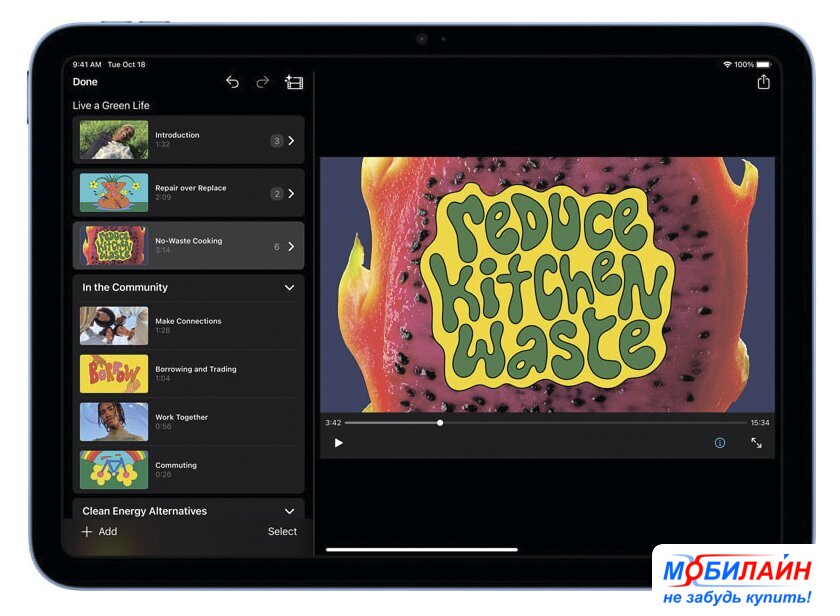Tap the share icon at top right
Image resolution: width=840 pixels, height=616 pixels.
click(763, 82)
